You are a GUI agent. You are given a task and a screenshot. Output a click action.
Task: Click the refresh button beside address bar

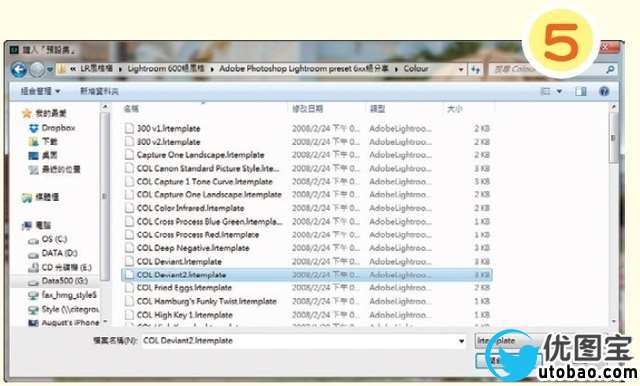click(x=475, y=70)
